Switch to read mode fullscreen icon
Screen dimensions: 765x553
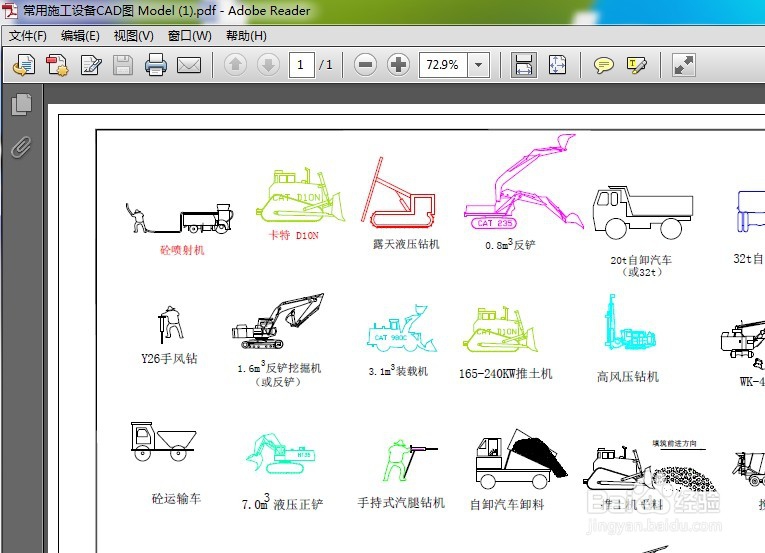point(684,65)
